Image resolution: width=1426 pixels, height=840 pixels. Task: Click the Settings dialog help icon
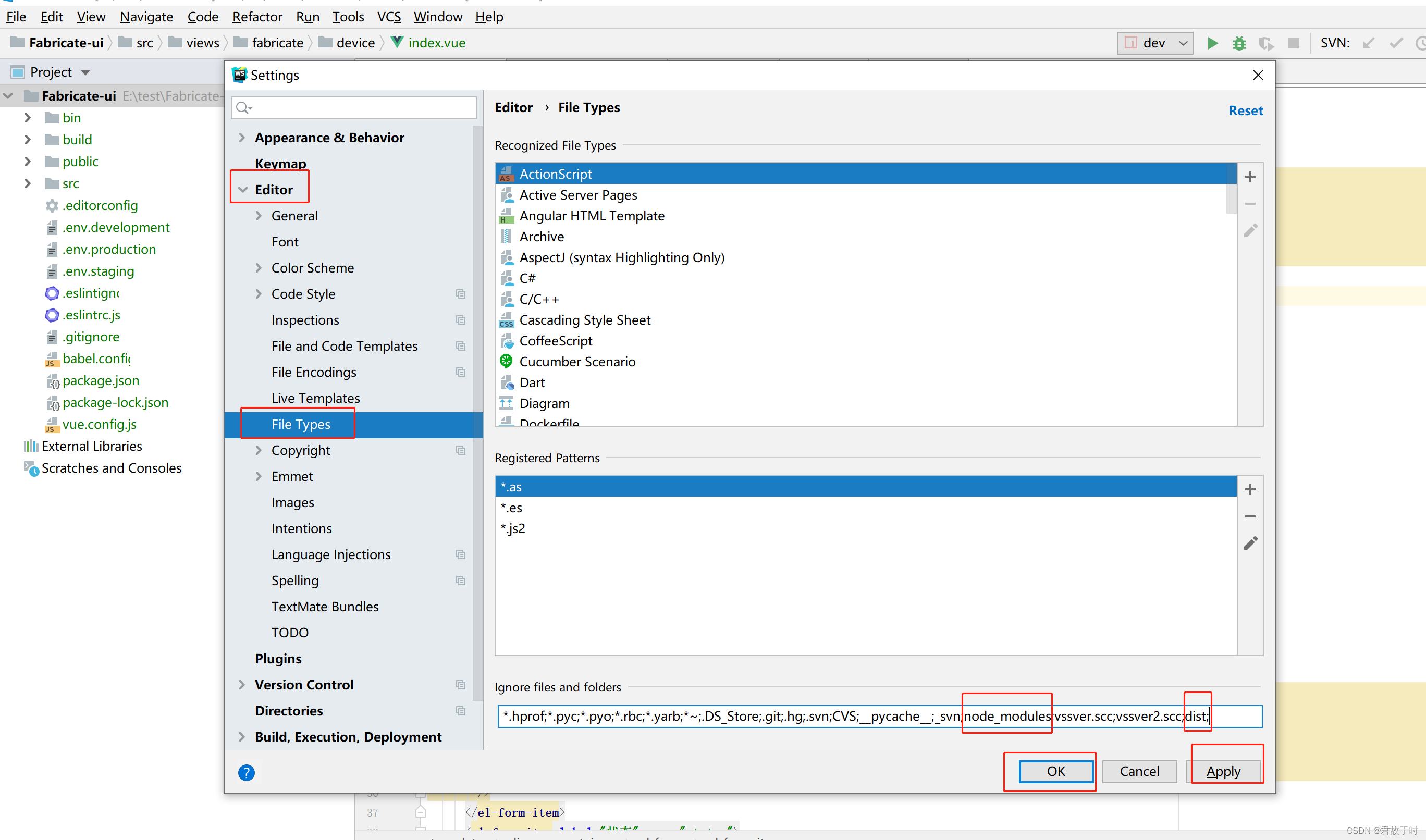pos(247,770)
